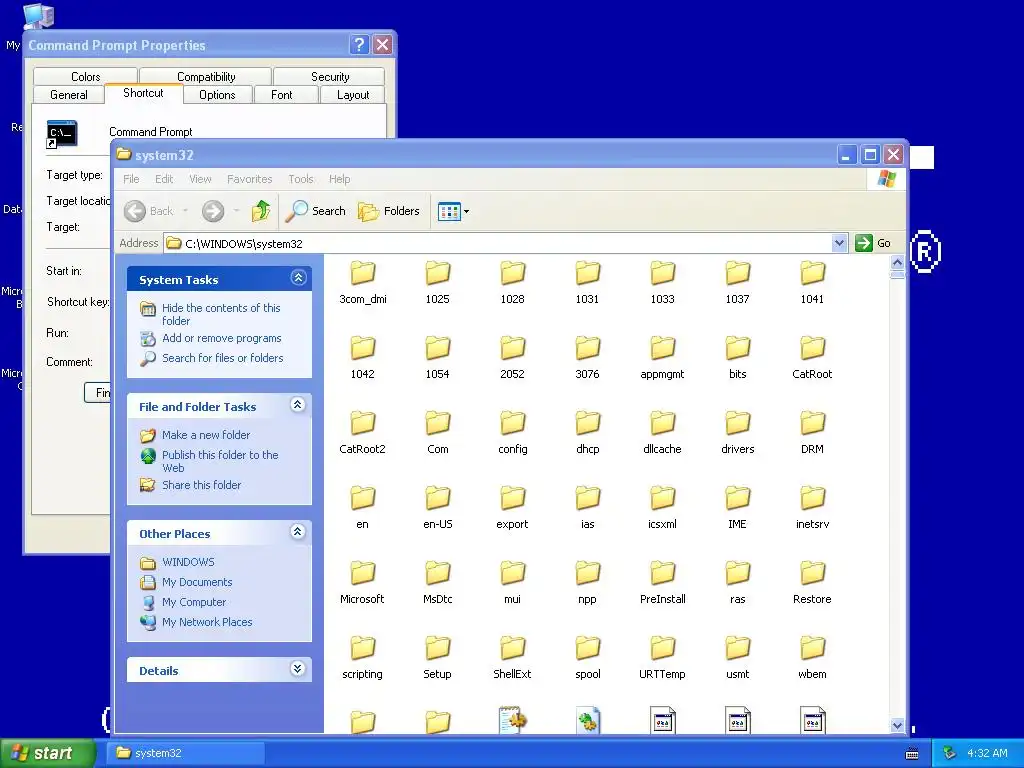Collapse the System Tasks panel

coord(298,278)
